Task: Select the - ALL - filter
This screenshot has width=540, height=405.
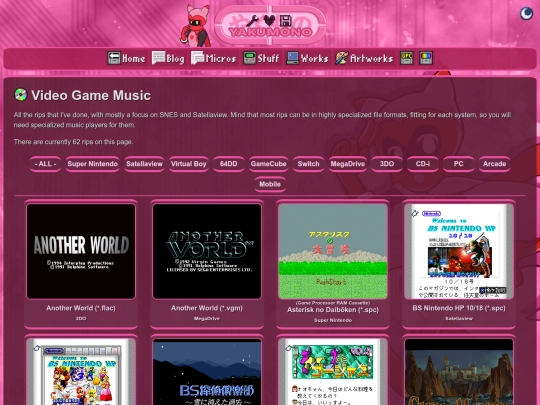Action: pos(45,164)
